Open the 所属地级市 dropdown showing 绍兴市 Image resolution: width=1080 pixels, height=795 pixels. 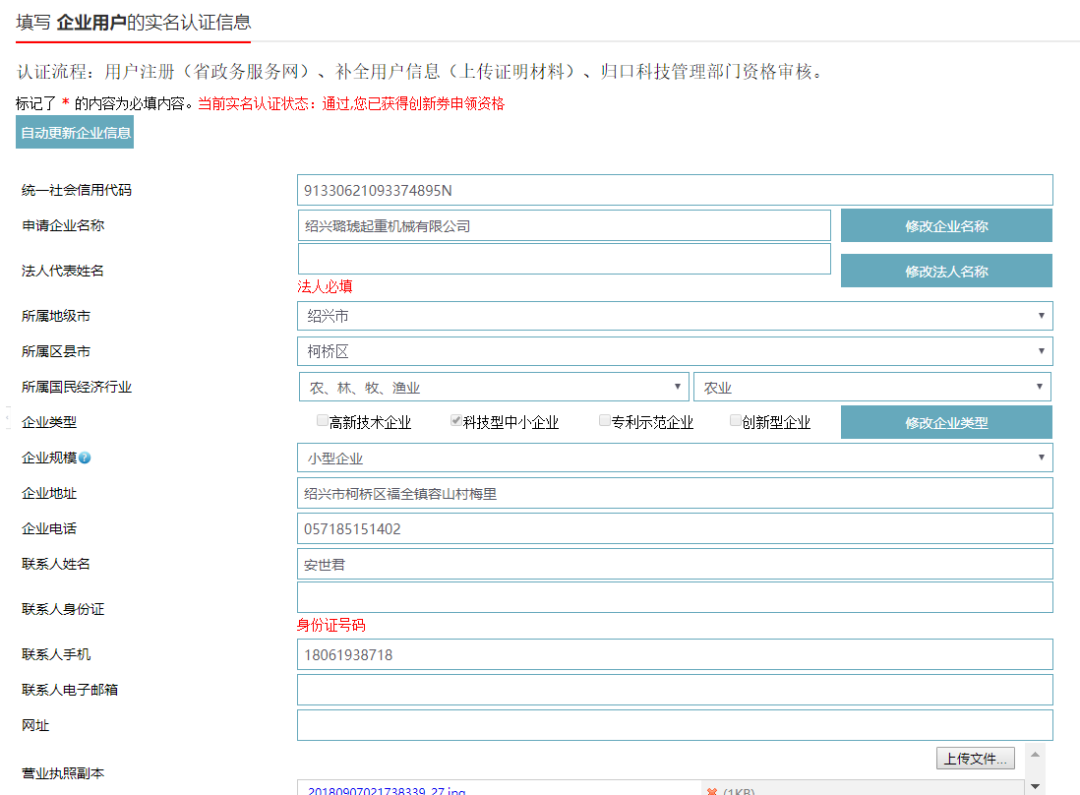[x=675, y=316]
